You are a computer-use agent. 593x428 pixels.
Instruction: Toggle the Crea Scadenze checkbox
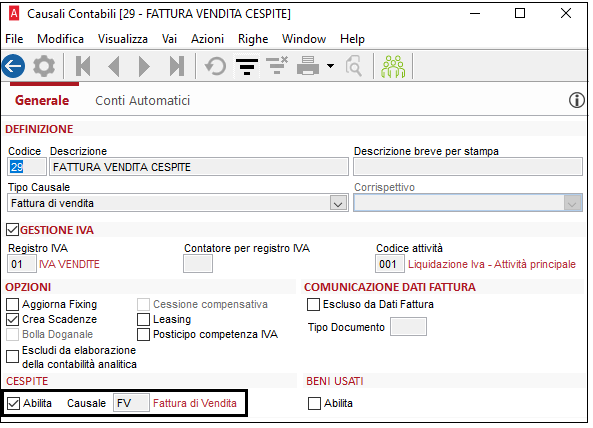[x=12, y=319]
